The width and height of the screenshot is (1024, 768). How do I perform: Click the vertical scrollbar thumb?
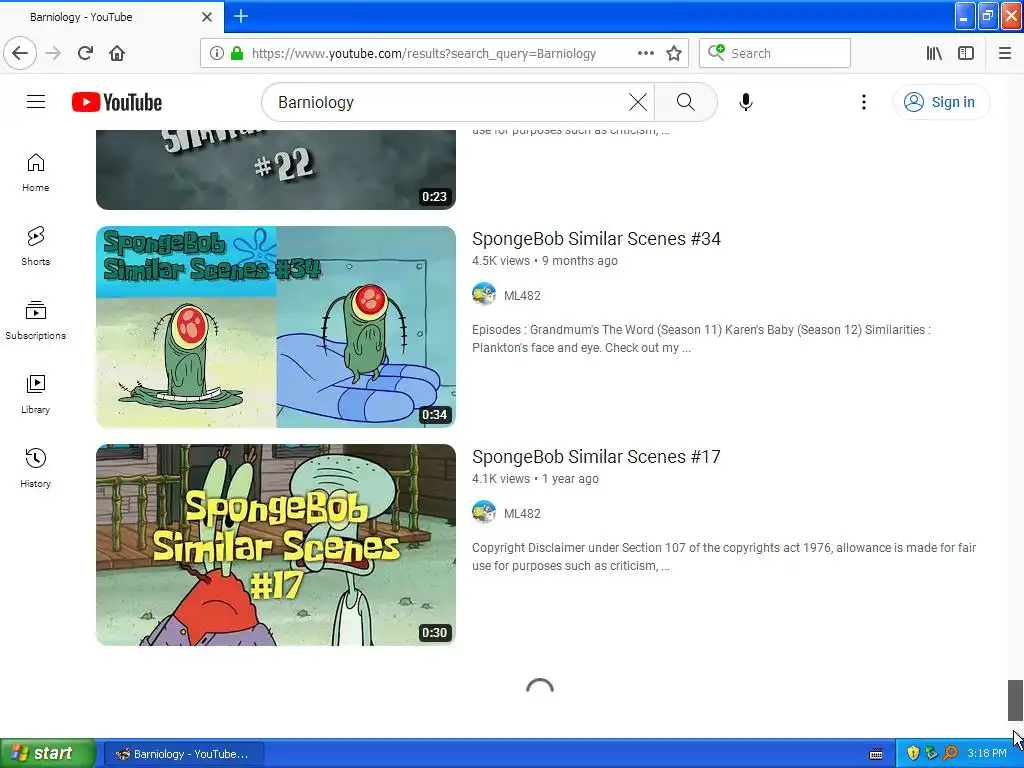point(1015,700)
